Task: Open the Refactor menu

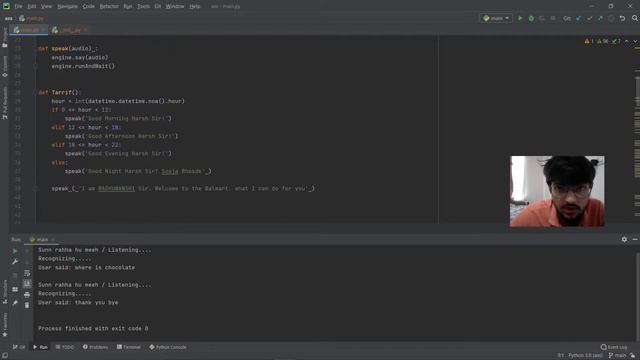Action: point(109,7)
